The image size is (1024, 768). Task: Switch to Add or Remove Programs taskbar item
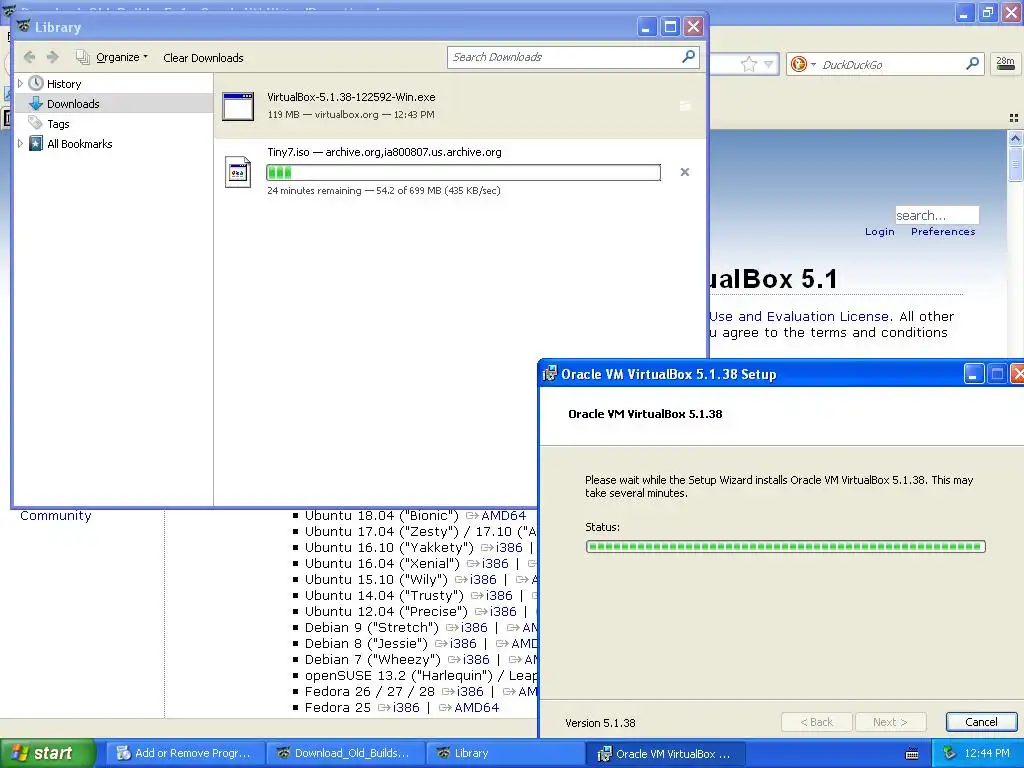[x=185, y=753]
